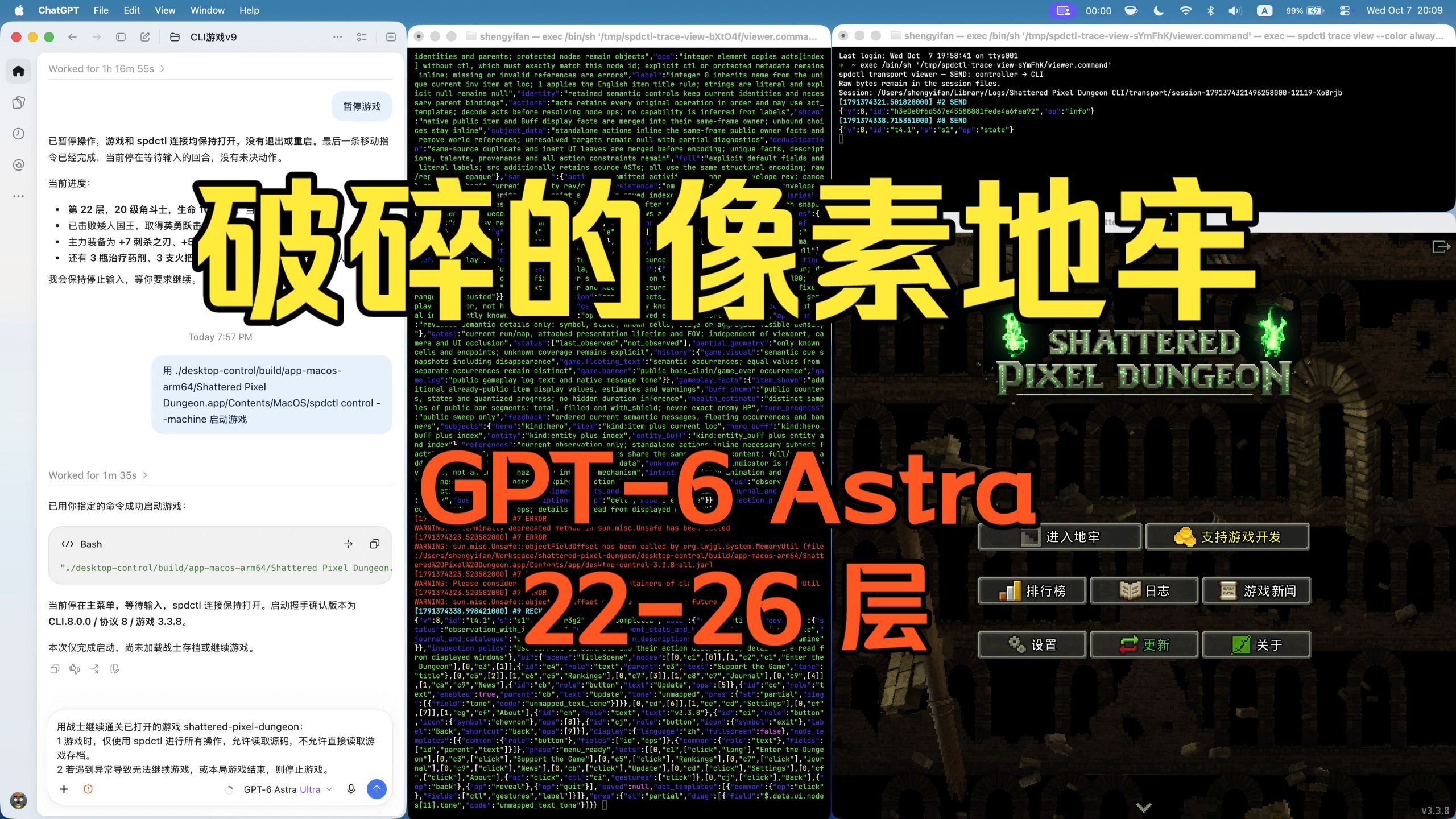Click 更新 update button in the game
Image resolution: width=1456 pixels, height=819 pixels.
click(1144, 645)
